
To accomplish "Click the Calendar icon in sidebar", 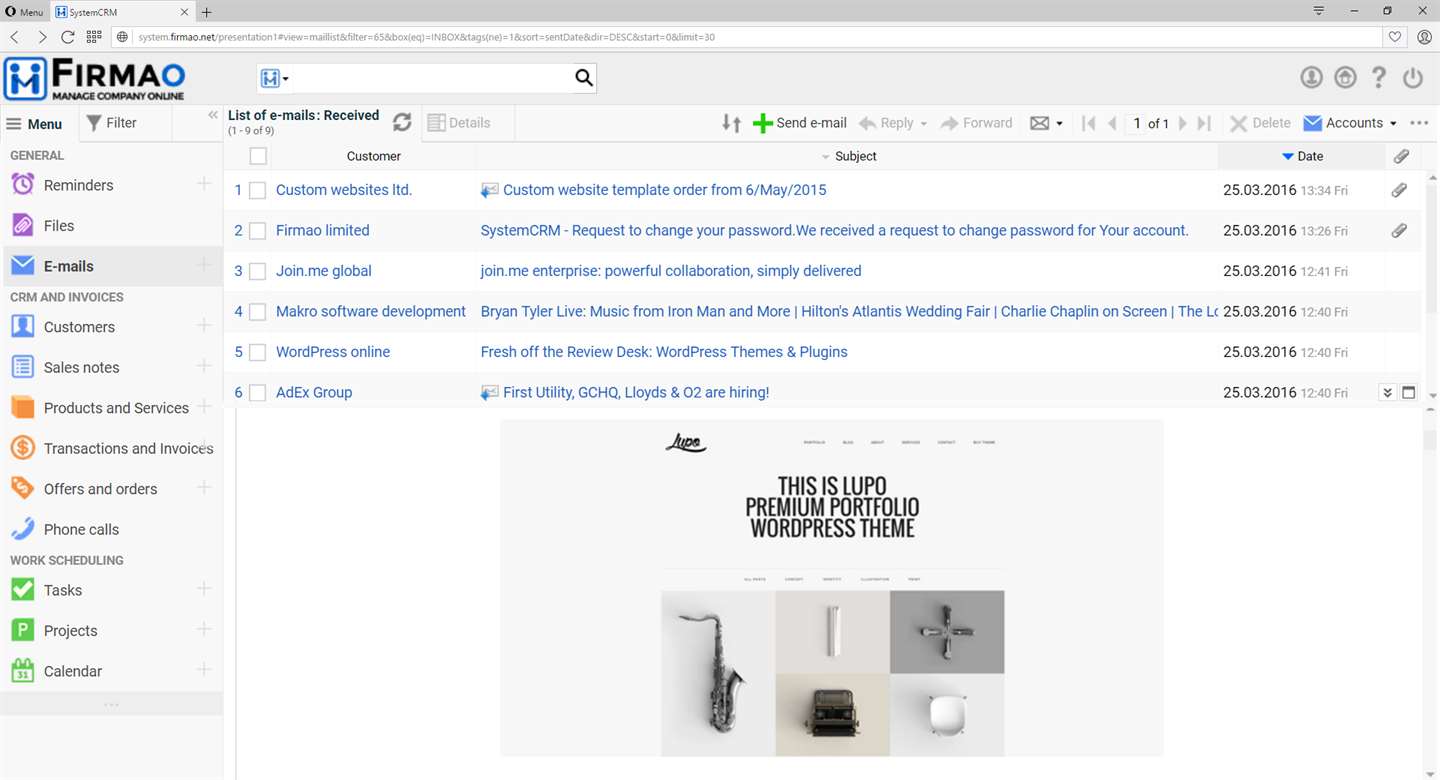I will (x=22, y=671).
